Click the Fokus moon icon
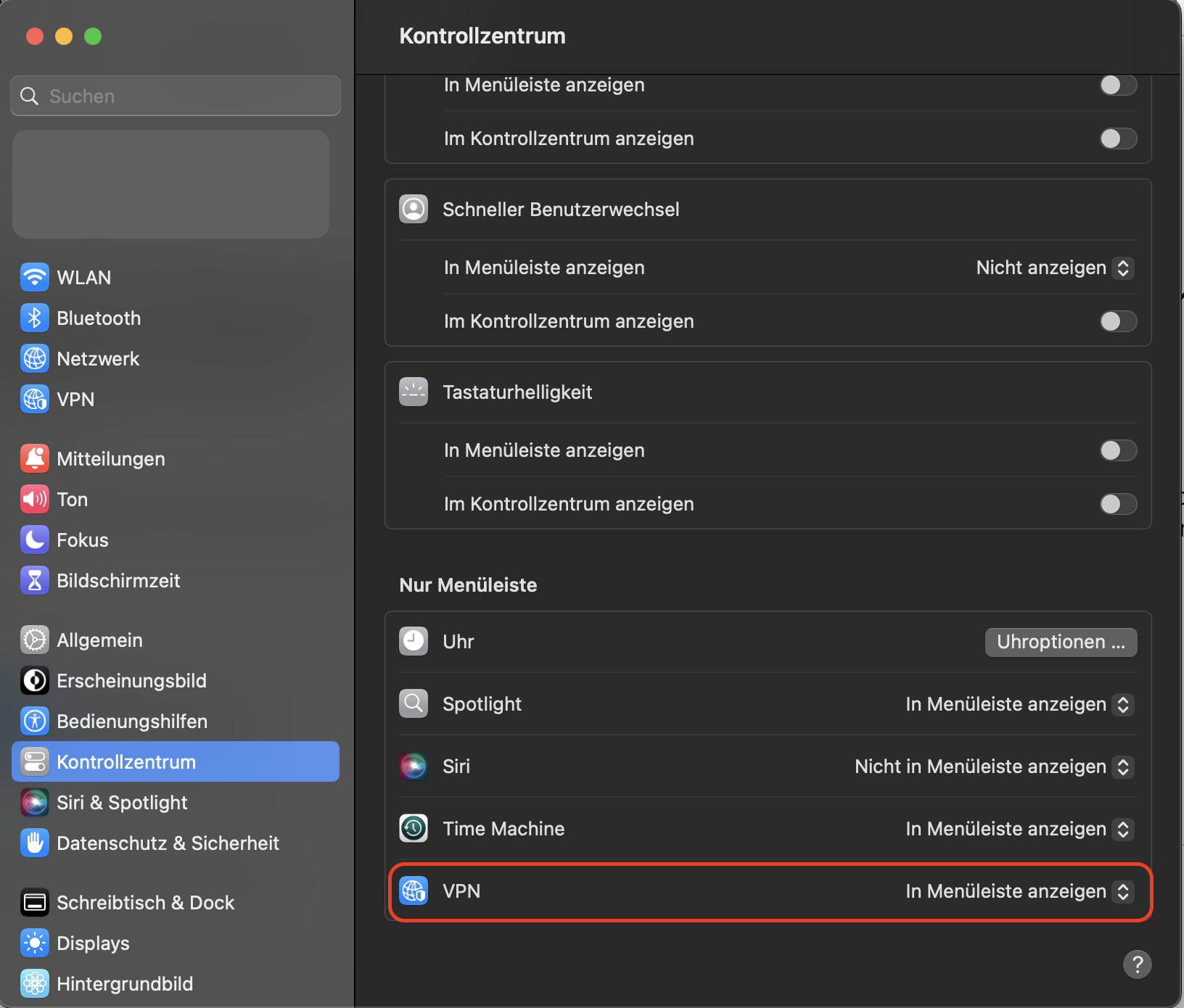This screenshot has height=1008, width=1184. [x=35, y=540]
